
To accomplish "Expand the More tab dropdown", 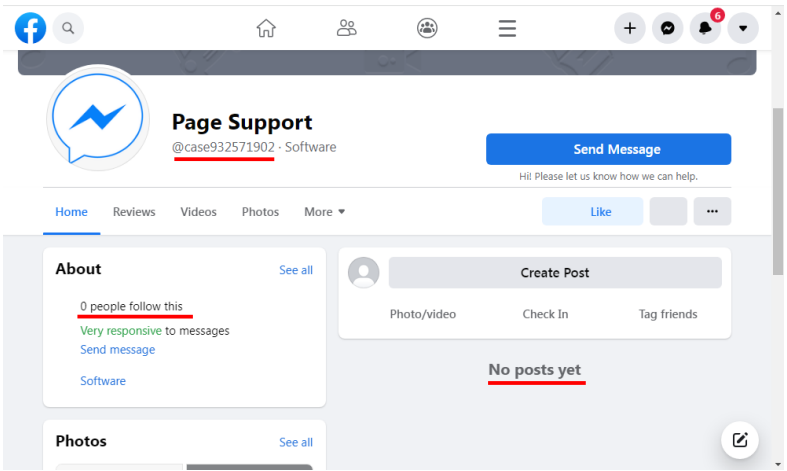I will tap(325, 212).
